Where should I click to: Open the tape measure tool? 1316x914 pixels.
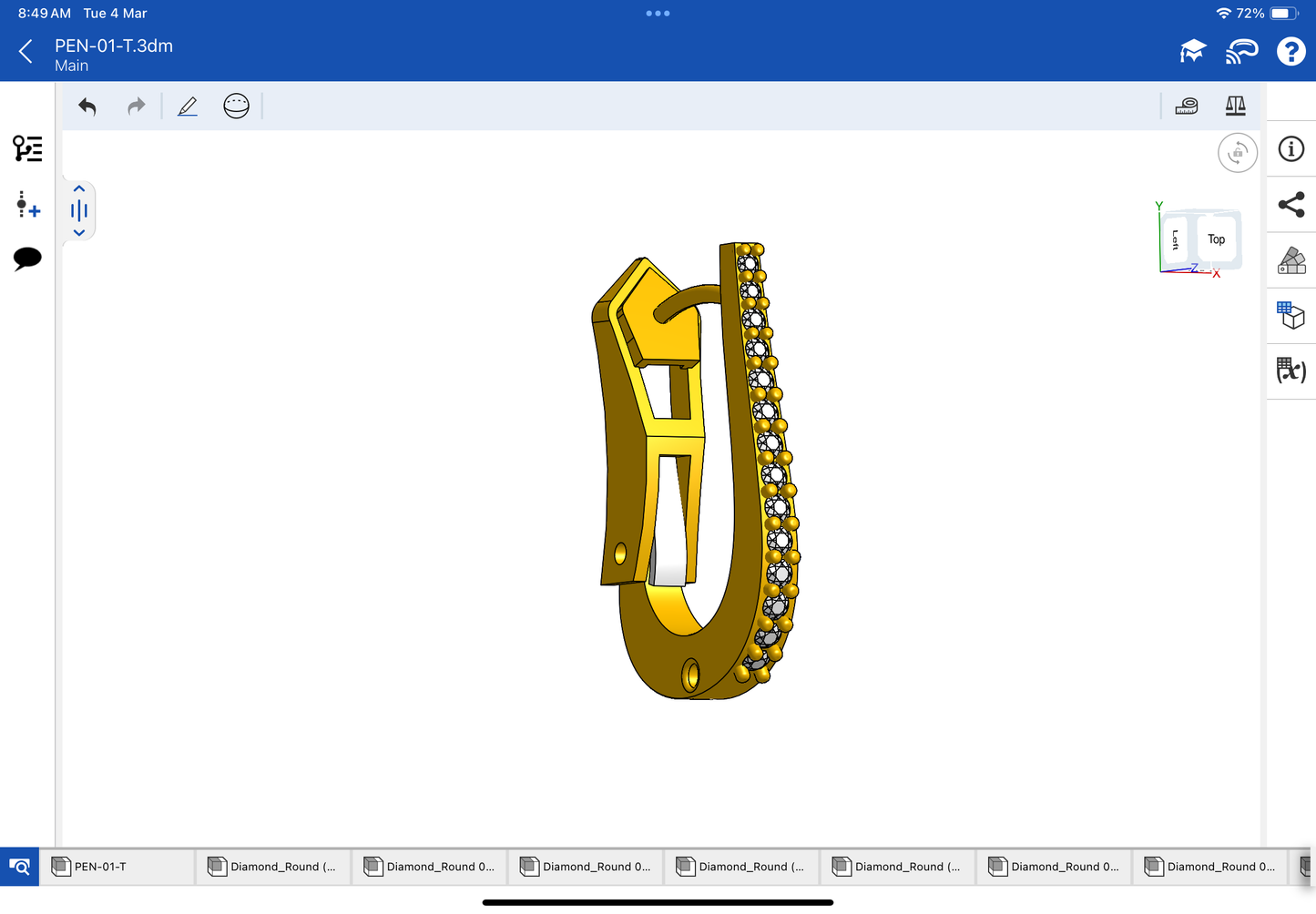pyautogui.click(x=1186, y=107)
